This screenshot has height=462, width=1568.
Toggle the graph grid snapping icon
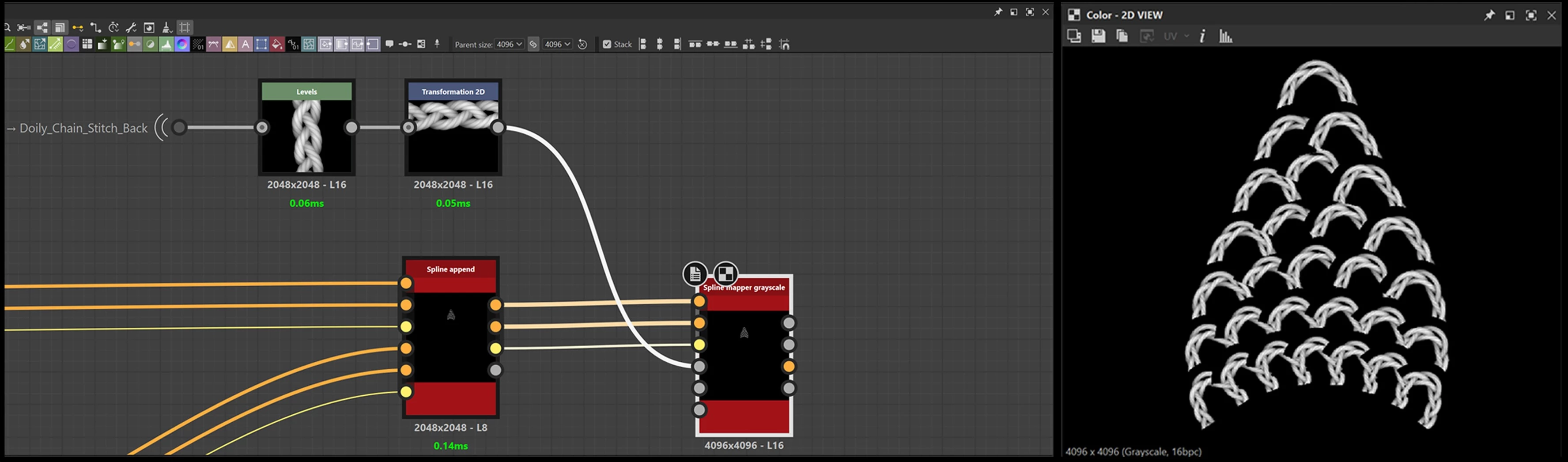click(185, 27)
